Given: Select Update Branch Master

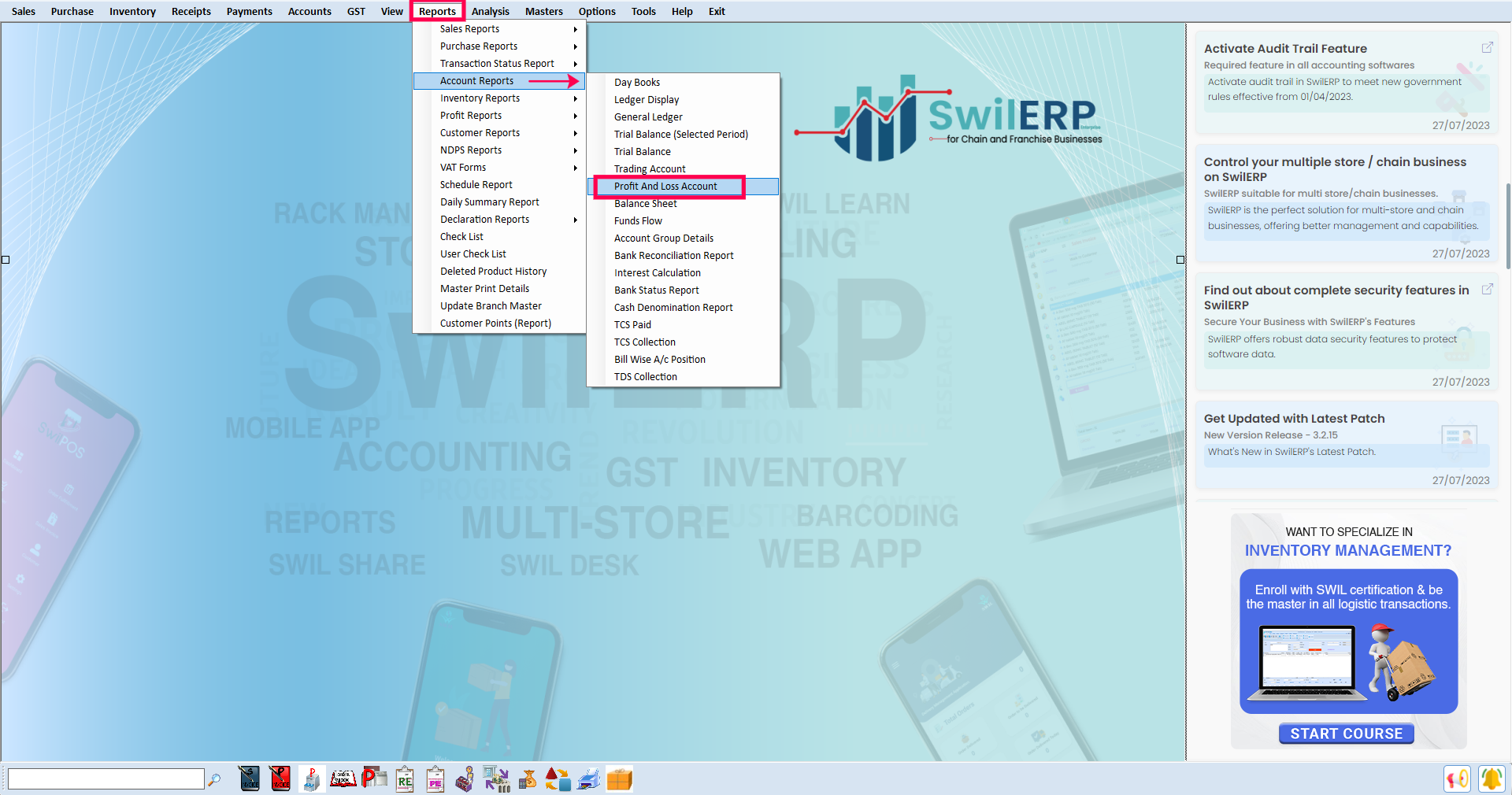Looking at the screenshot, I should point(499,306).
